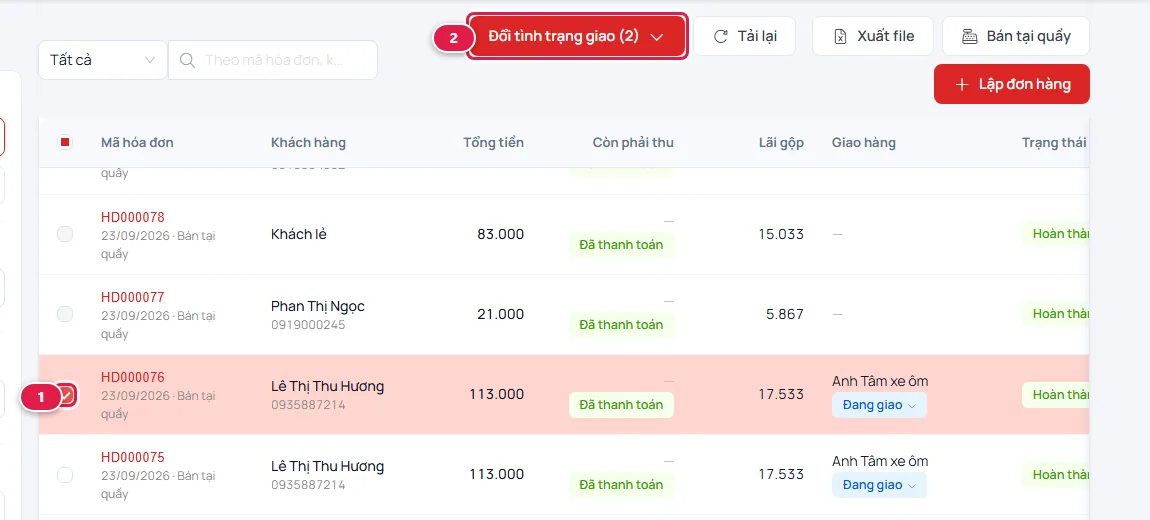
Task: Open invoice link HD000077
Action: 133,297
